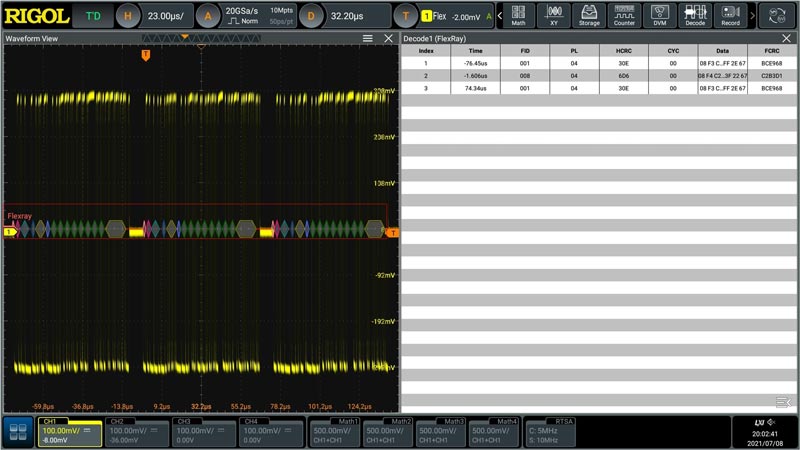Click the T'D trigger status button
The width and height of the screenshot is (800, 450).
pyautogui.click(x=93, y=16)
